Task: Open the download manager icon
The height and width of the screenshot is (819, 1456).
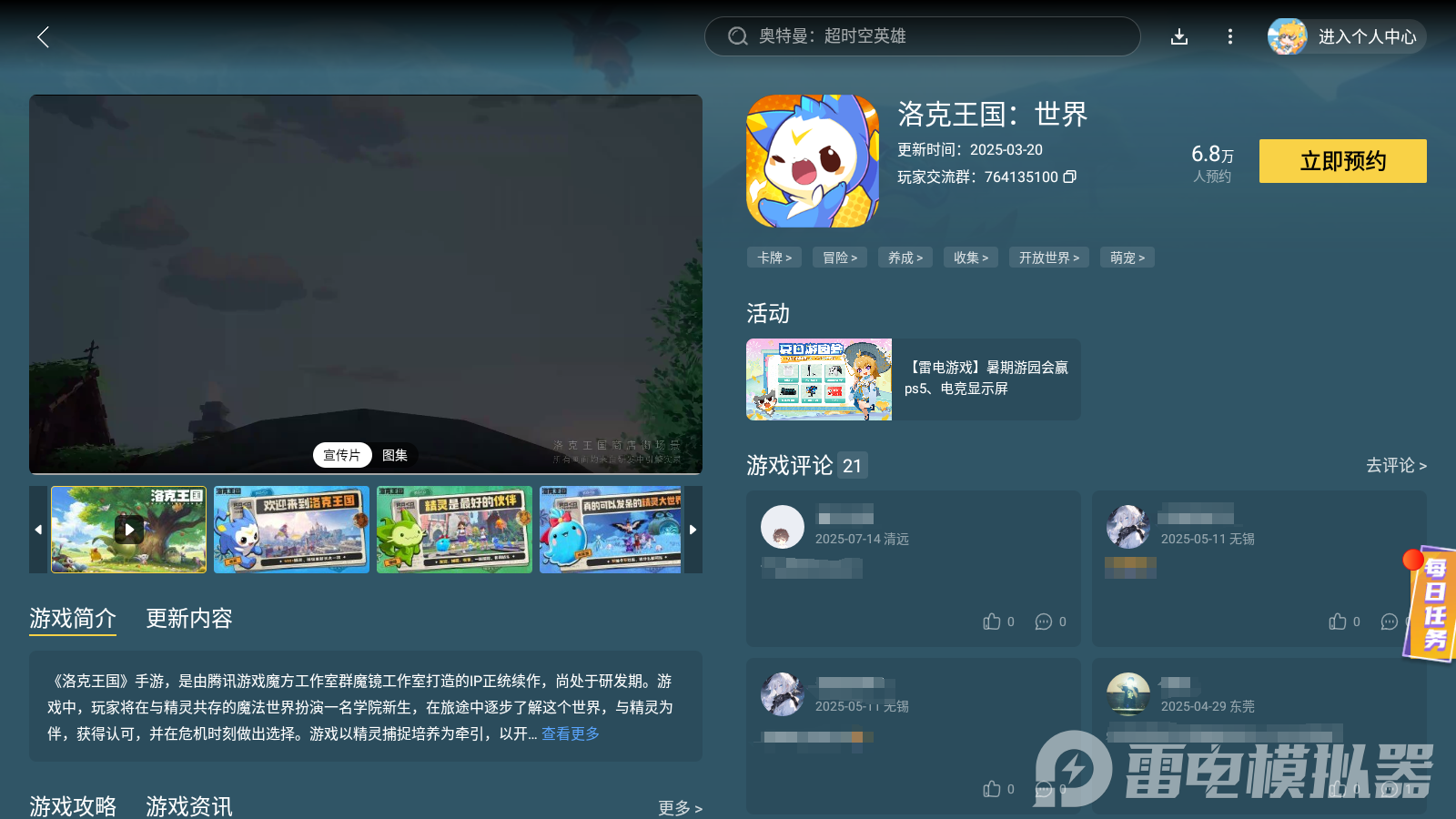Action: pyautogui.click(x=1179, y=36)
